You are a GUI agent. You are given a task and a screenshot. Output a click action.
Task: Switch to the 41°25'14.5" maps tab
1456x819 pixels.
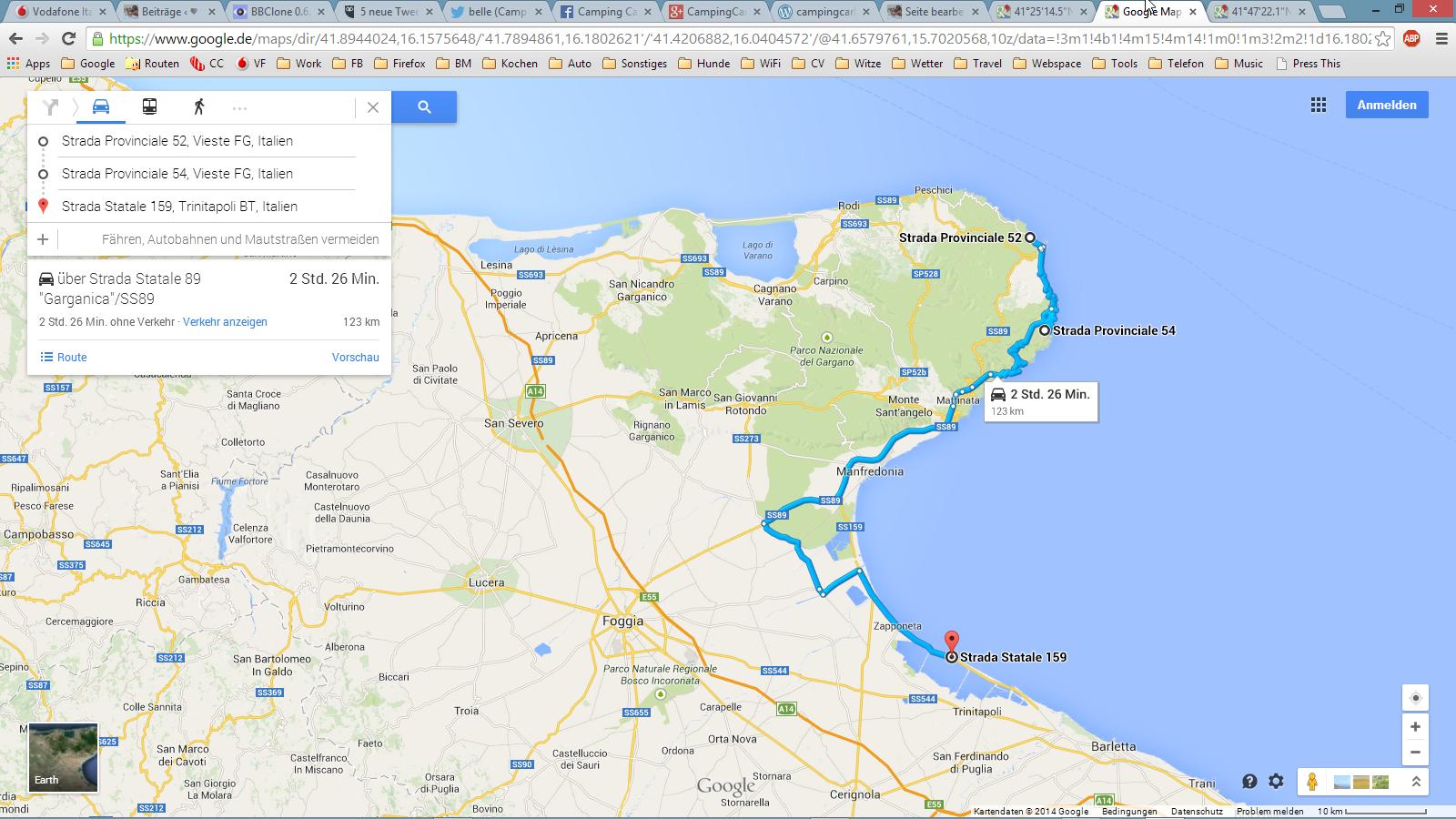click(1043, 12)
